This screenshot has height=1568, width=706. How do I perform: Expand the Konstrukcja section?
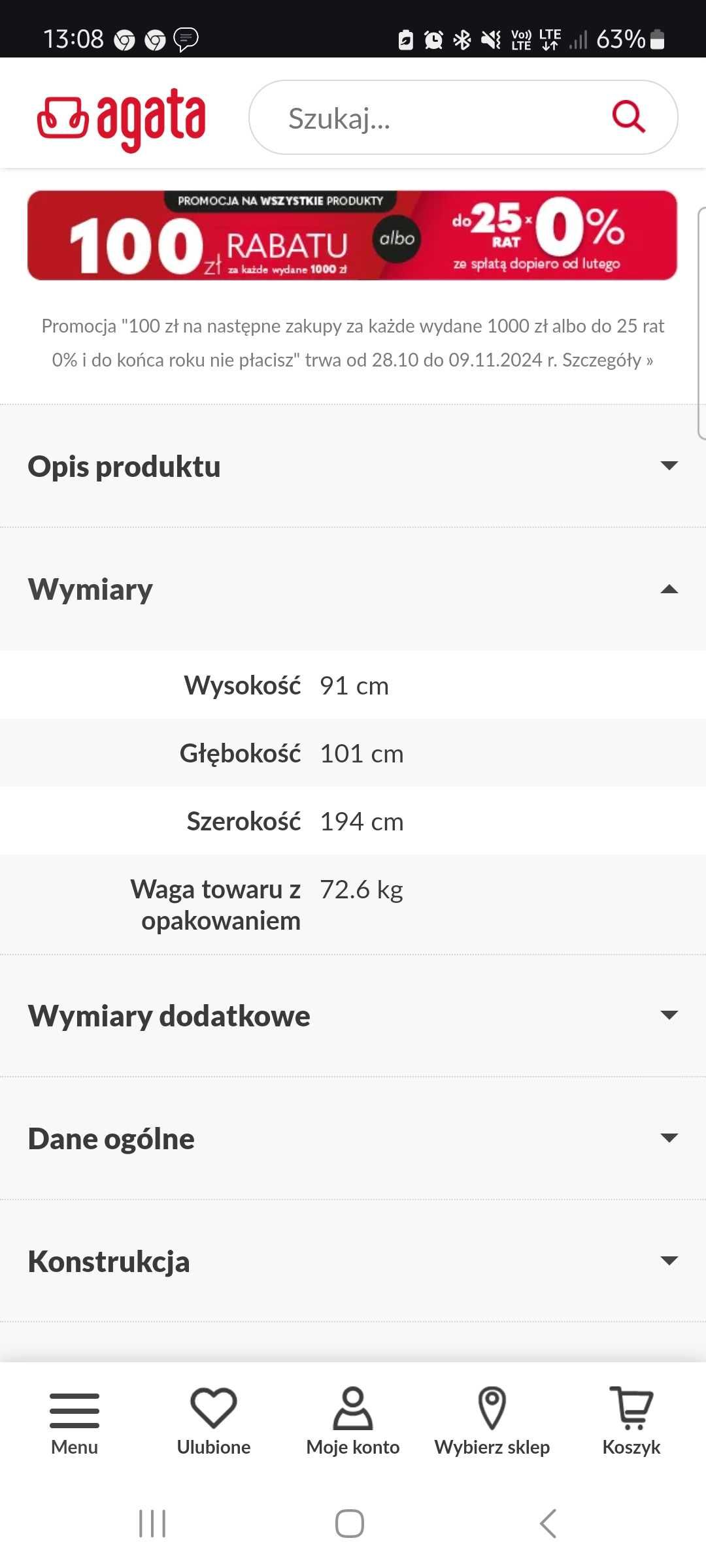[x=353, y=1262]
